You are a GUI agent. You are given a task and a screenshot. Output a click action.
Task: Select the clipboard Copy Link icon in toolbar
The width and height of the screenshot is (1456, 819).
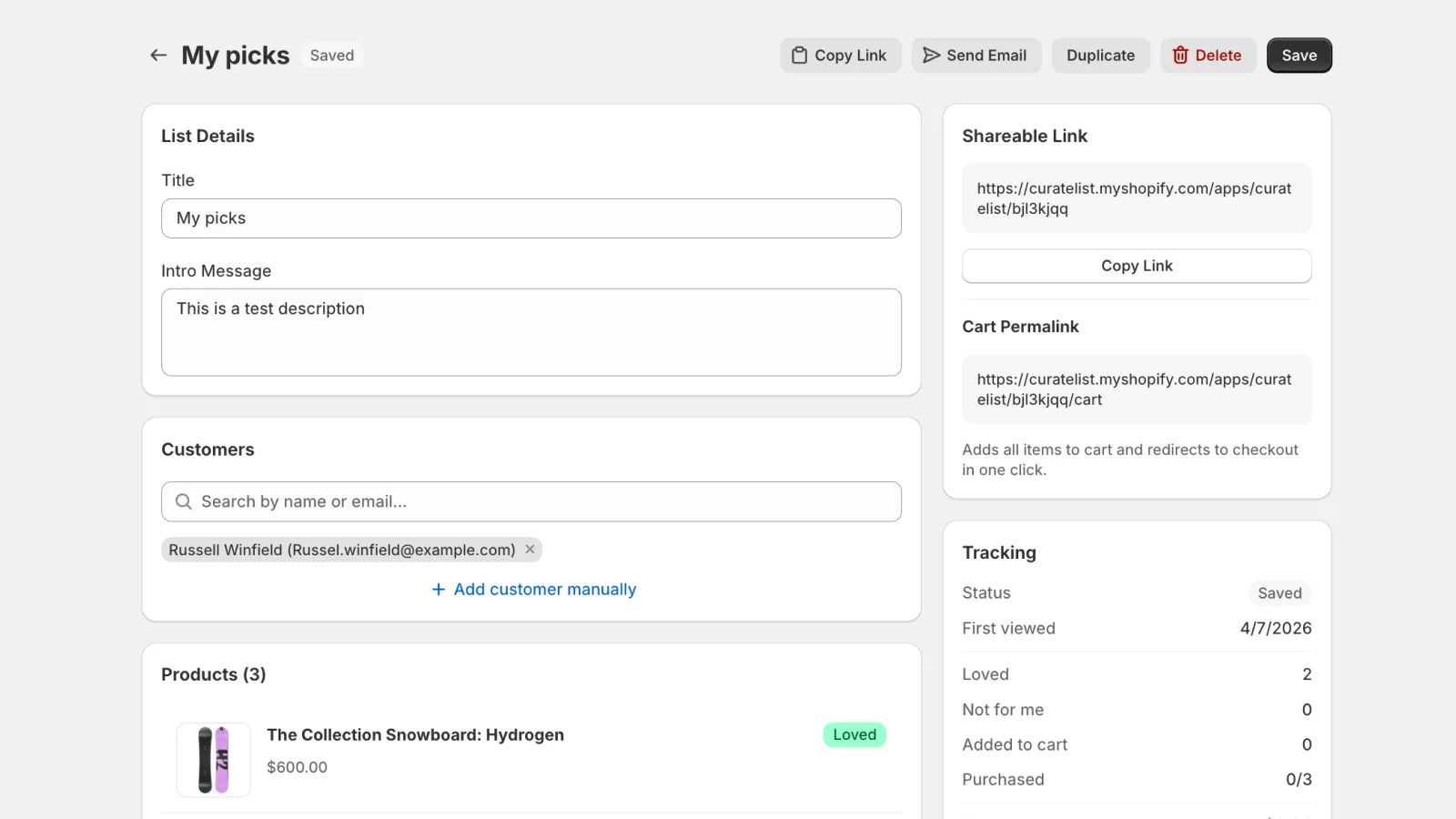coord(797,55)
